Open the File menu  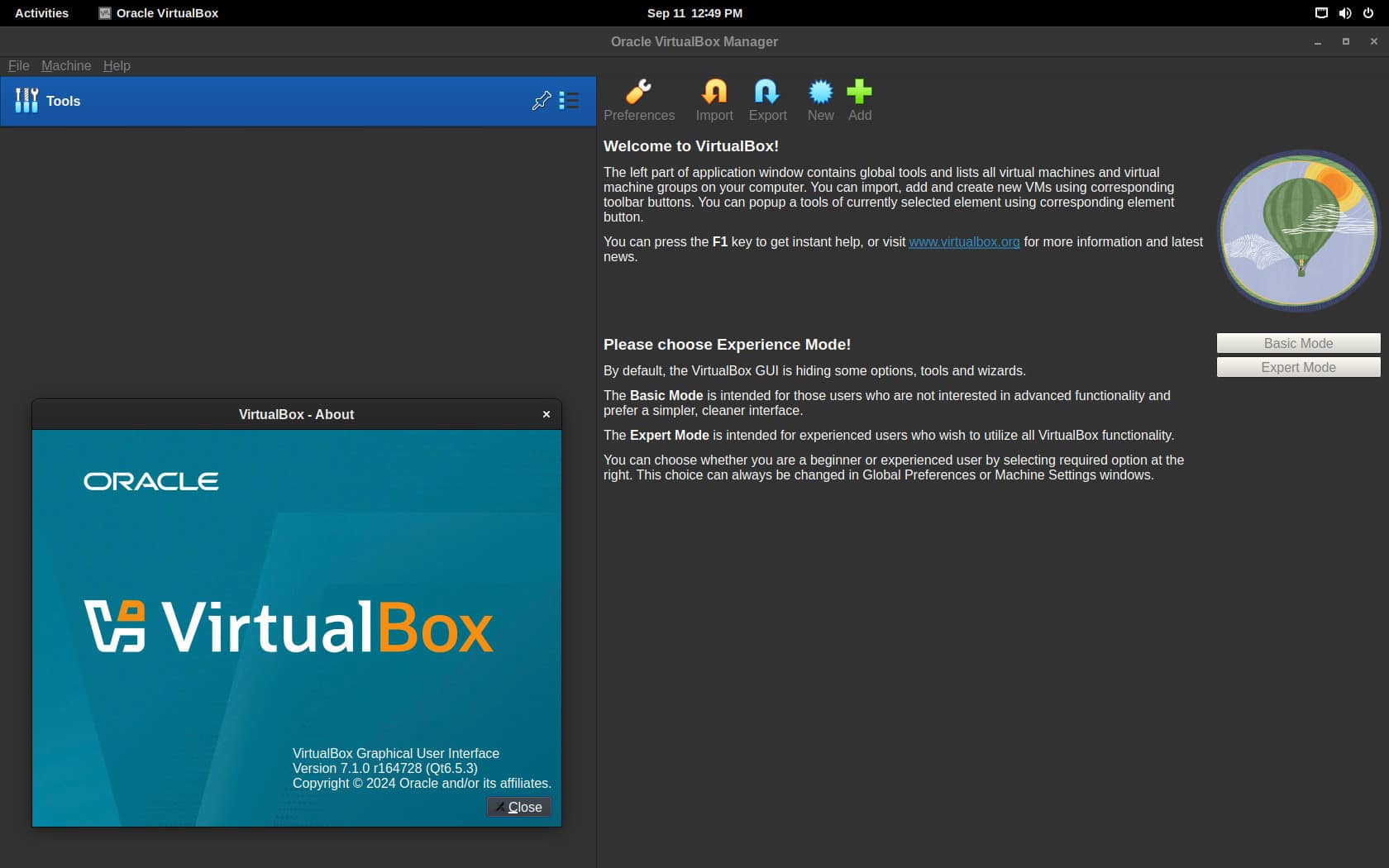(x=17, y=65)
